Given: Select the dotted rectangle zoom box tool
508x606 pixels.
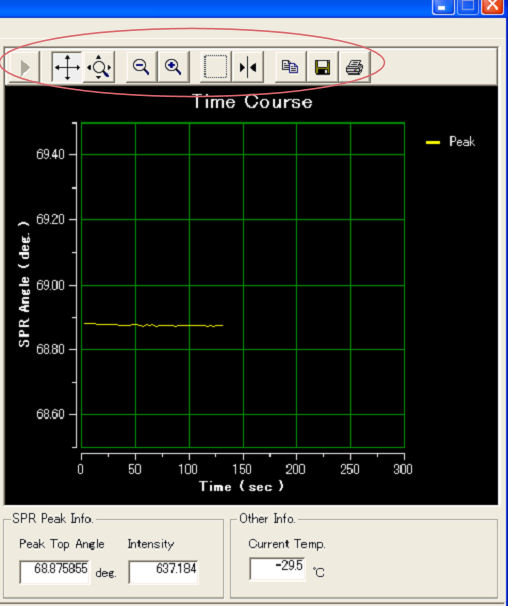Looking at the screenshot, I should pyautogui.click(x=216, y=67).
